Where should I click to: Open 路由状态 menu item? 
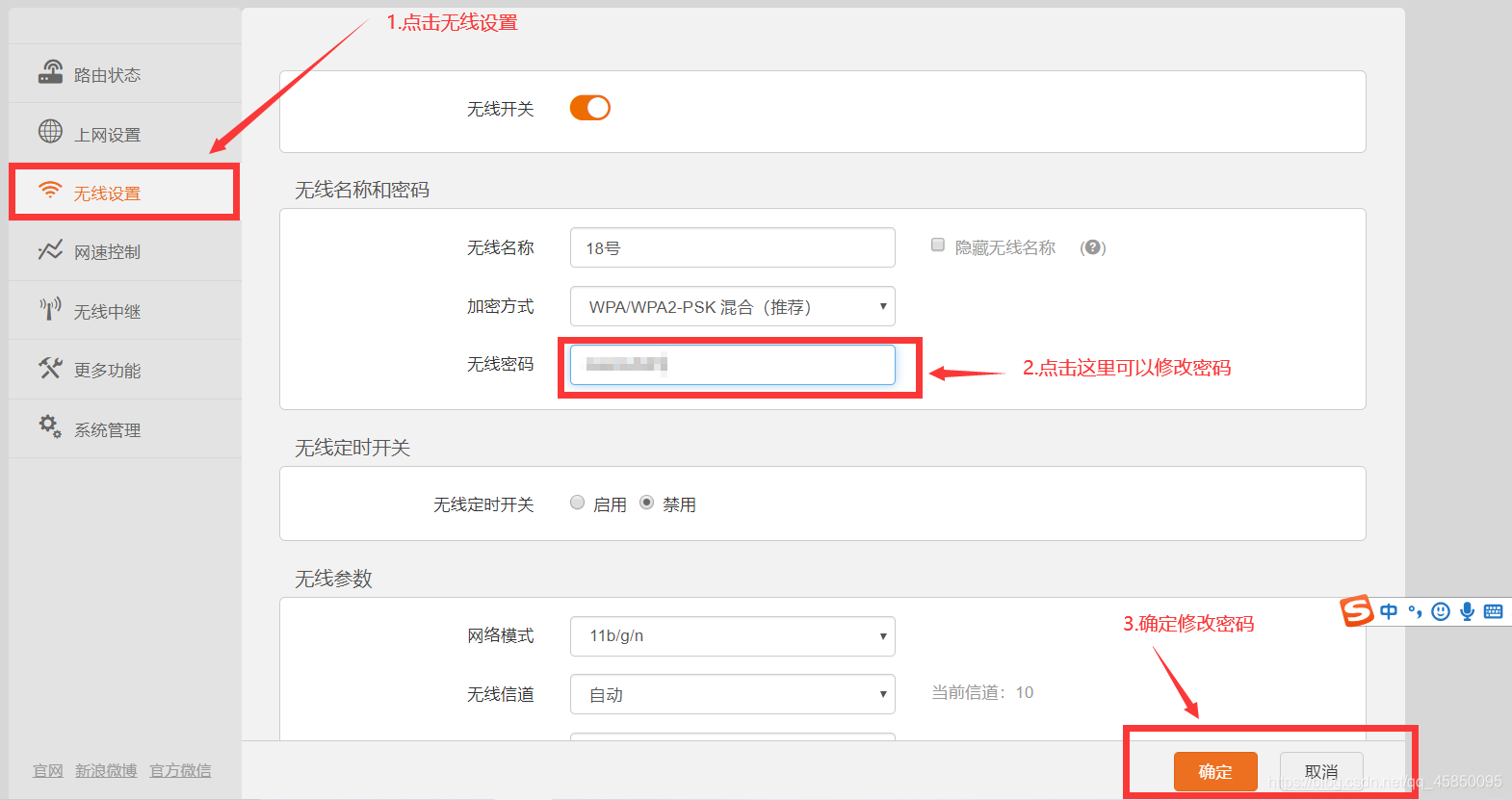(125, 74)
